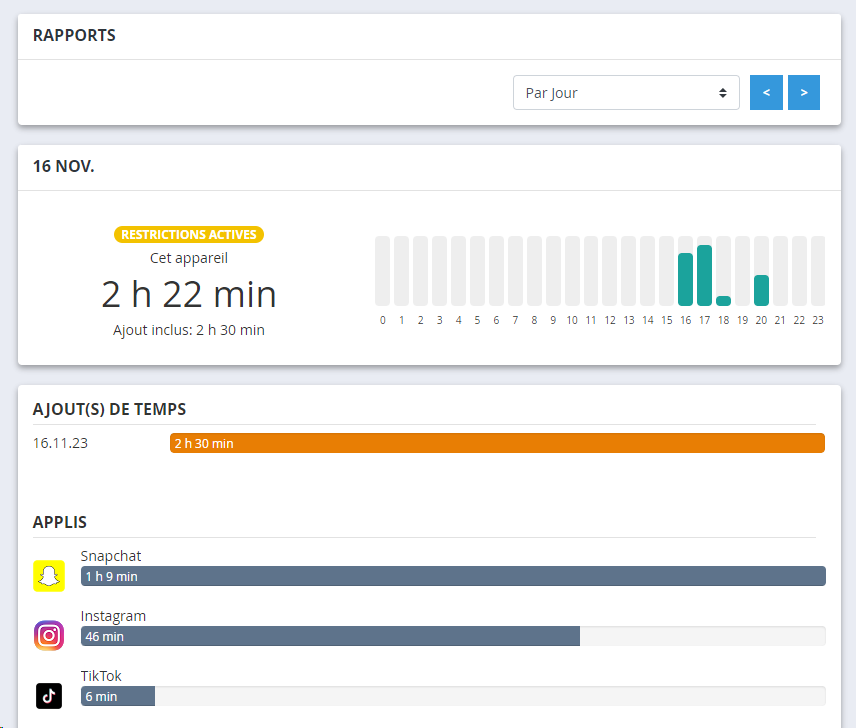856x728 pixels.
Task: Click TikTok 6 min usage bar
Action: pos(118,696)
